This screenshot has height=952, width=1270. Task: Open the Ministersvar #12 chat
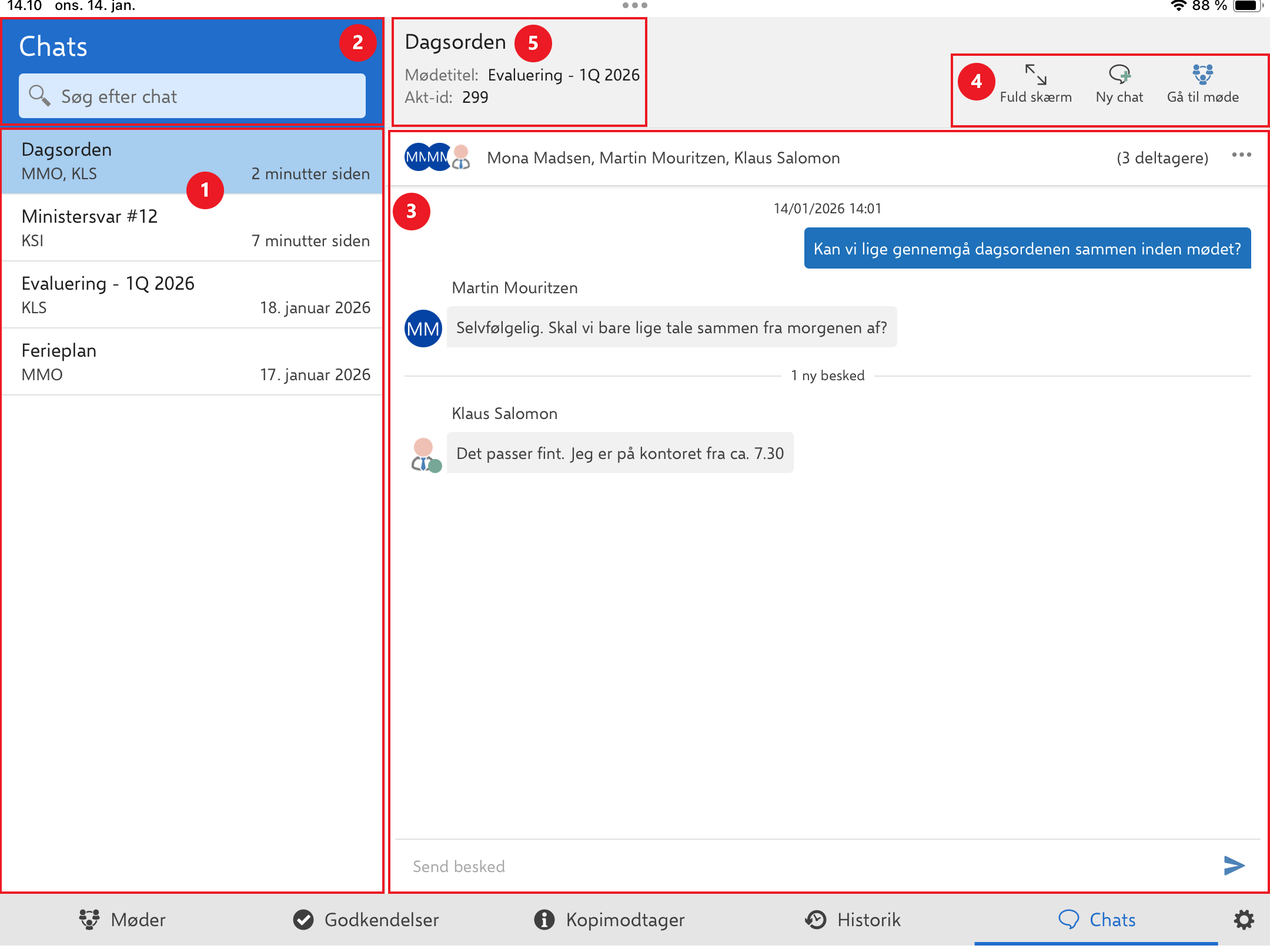(192, 228)
